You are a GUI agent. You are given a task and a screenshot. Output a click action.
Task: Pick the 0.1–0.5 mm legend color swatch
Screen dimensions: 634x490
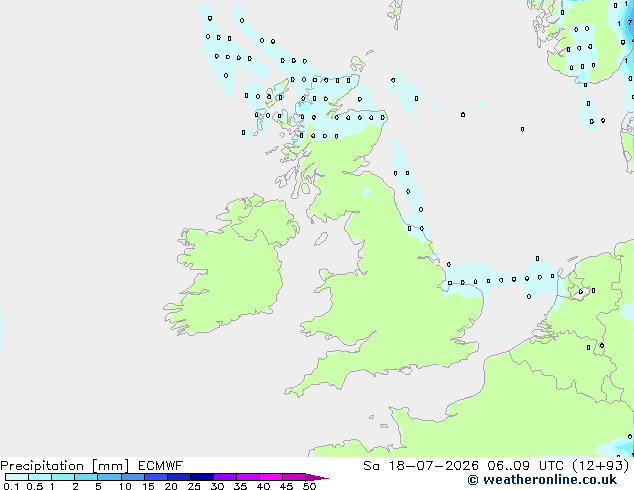click(x=17, y=477)
